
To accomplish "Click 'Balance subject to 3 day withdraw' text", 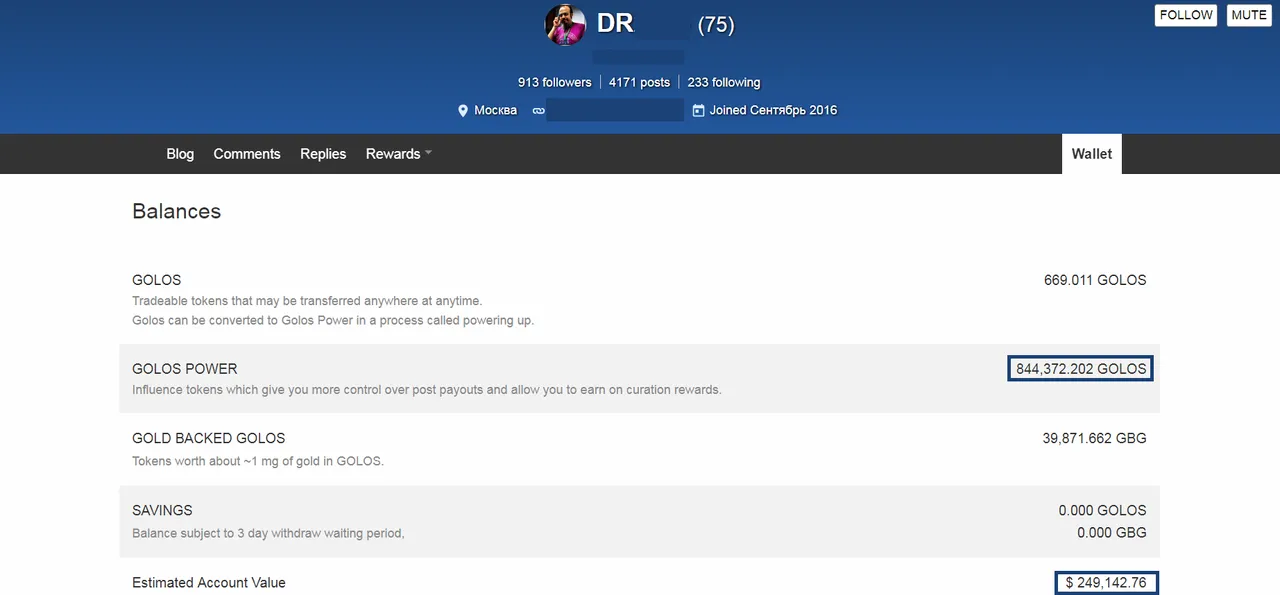I will tap(268, 533).
